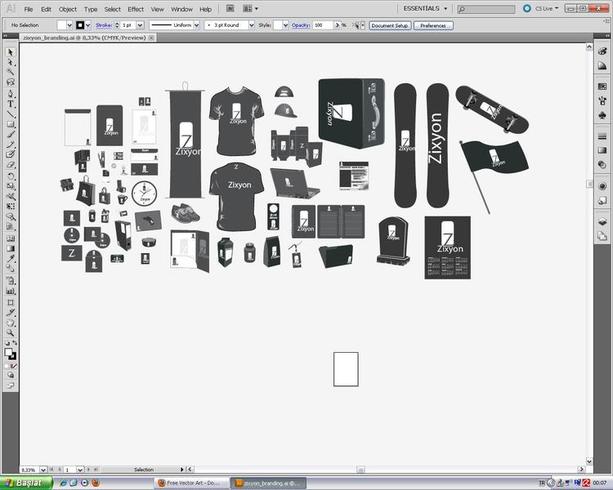Pick the Free Transform tool
Image resolution: width=613 pixels, height=490 pixels.
point(11,206)
